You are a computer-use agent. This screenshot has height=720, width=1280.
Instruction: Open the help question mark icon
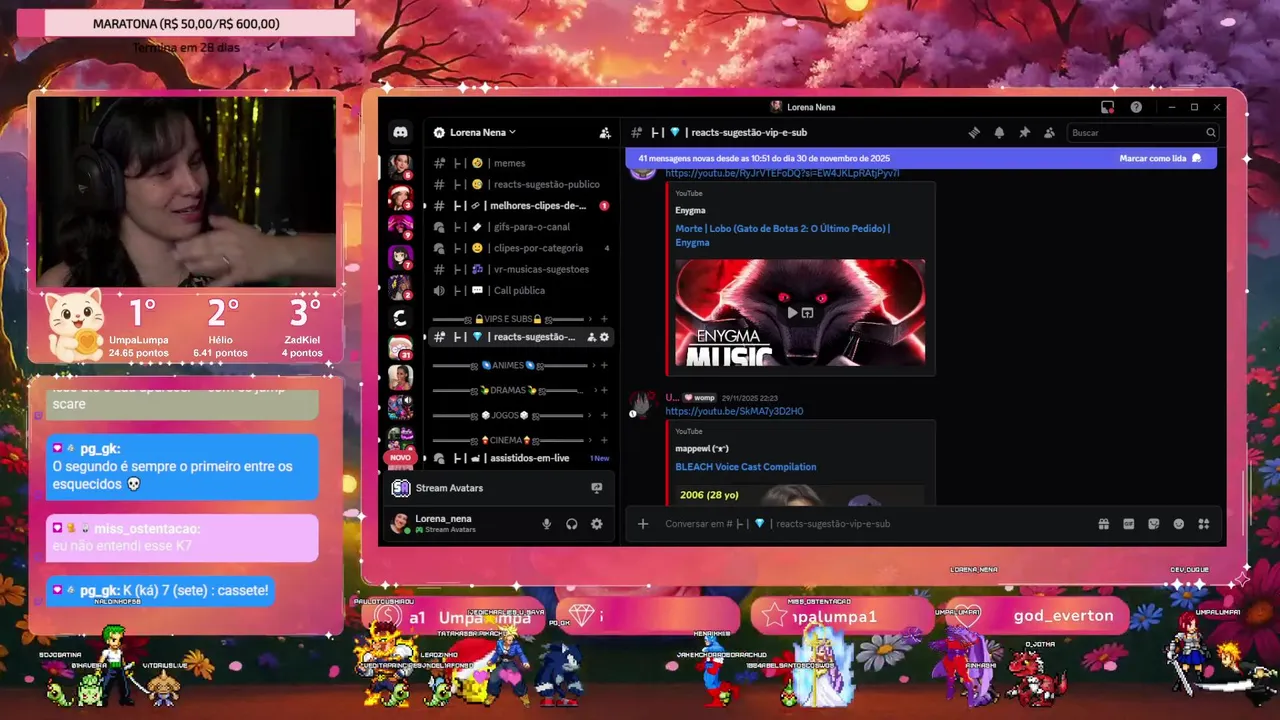click(x=1136, y=107)
